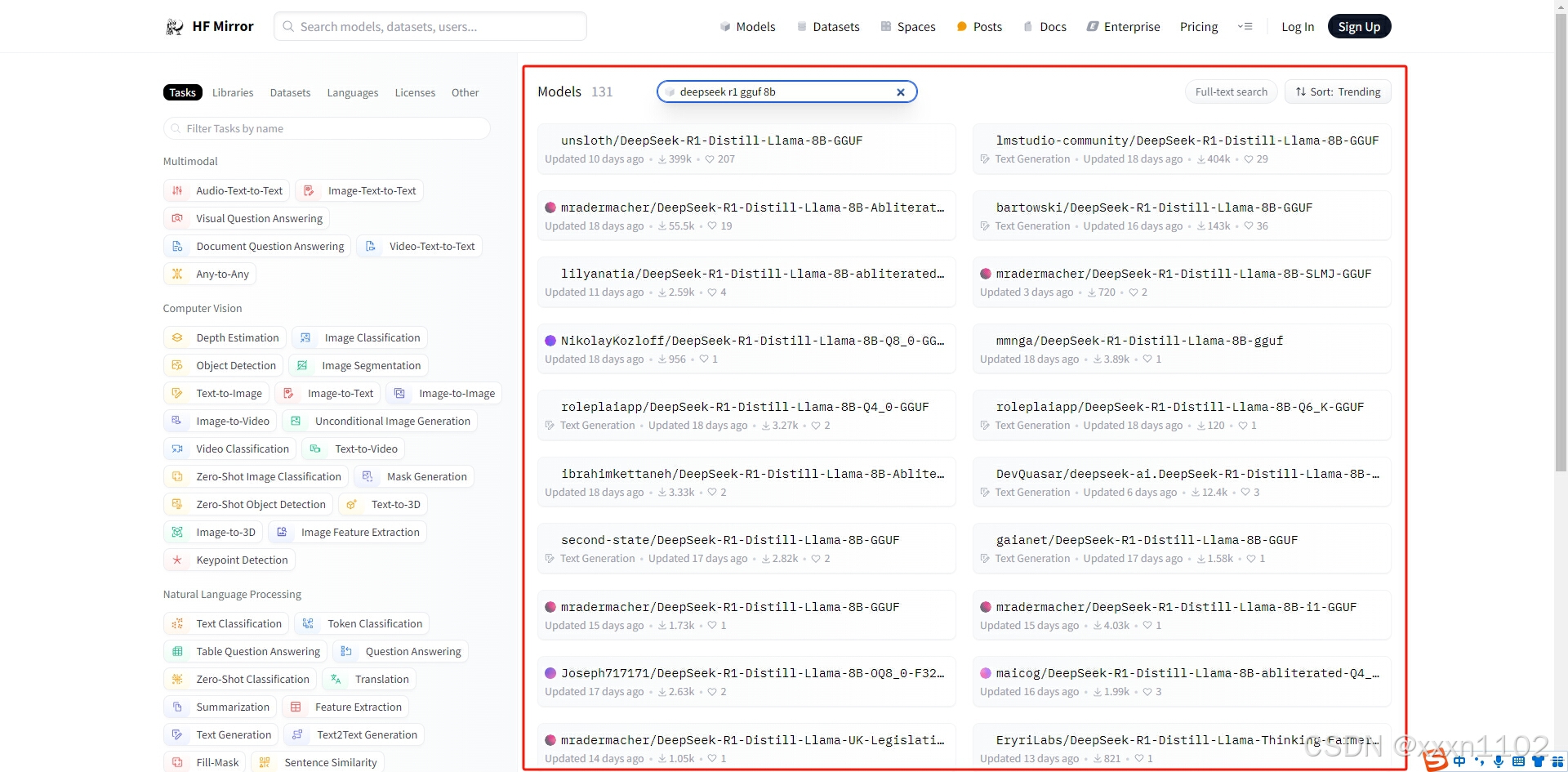Select the Video-Text-to-Text task icon
Image resolution: width=1568 pixels, height=772 pixels.
(x=370, y=247)
